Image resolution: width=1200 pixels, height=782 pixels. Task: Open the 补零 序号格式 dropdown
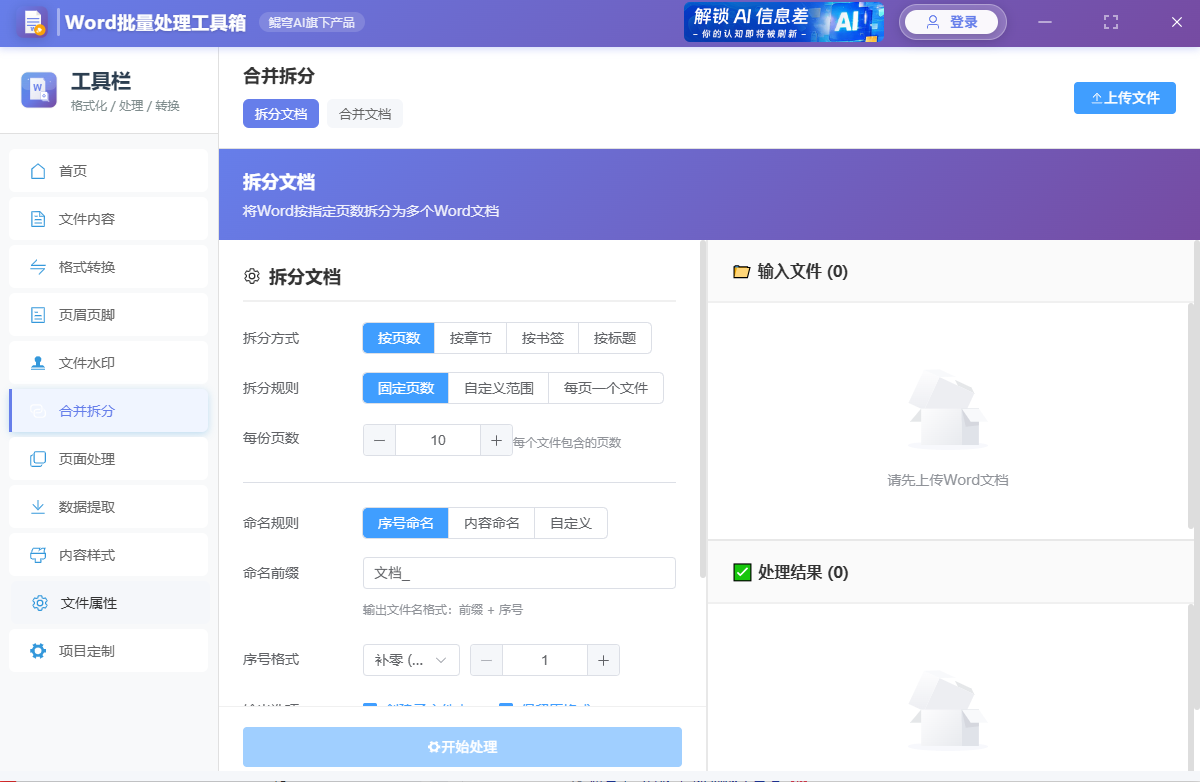[410, 660]
